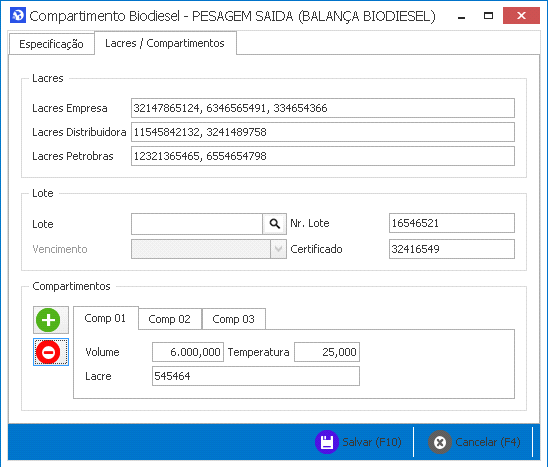Screen dimensions: 548x467
Task: Select the Lacres / Compartimentos tab
Action: pos(165,43)
